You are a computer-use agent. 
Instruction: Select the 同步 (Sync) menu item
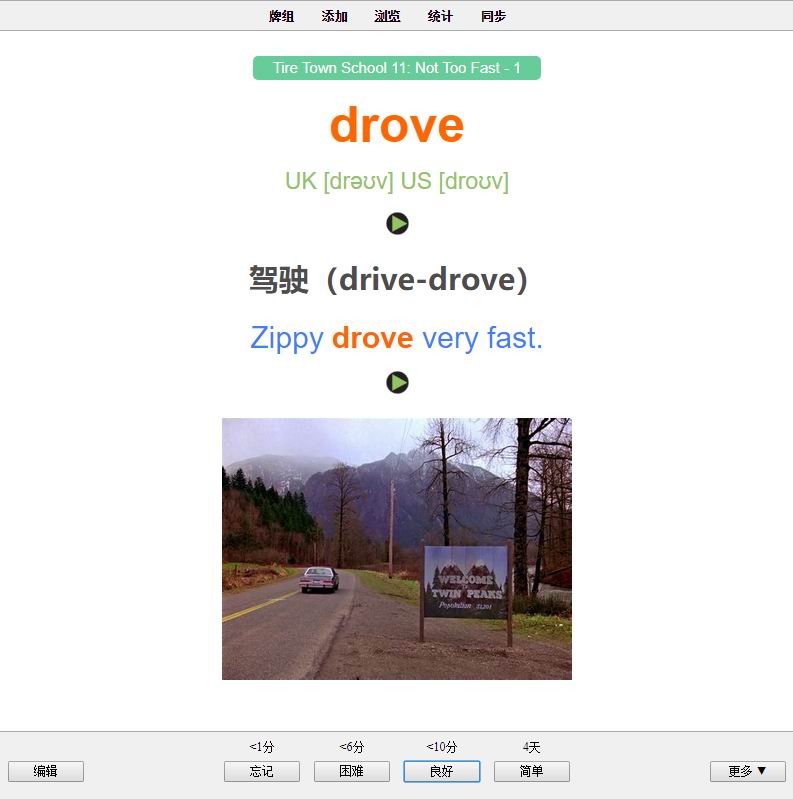tap(493, 16)
